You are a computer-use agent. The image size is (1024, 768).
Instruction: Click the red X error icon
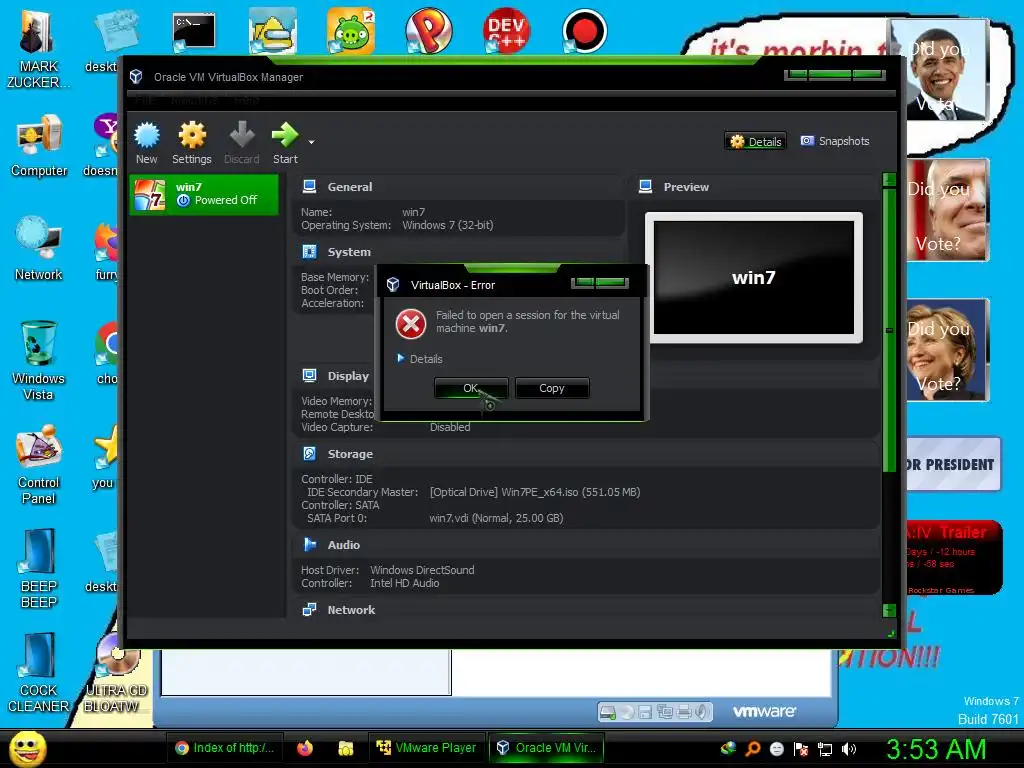coord(411,324)
